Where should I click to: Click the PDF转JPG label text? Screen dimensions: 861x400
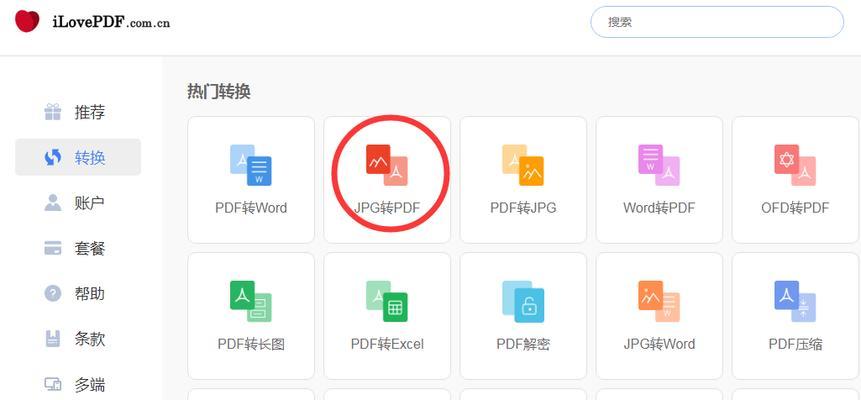tap(523, 208)
